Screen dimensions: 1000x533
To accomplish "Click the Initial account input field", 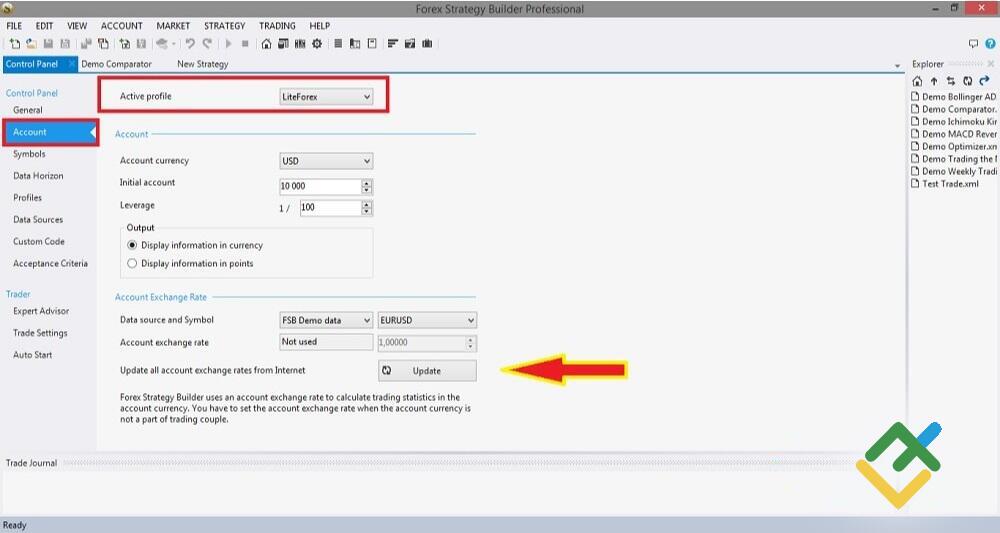I will click(320, 186).
